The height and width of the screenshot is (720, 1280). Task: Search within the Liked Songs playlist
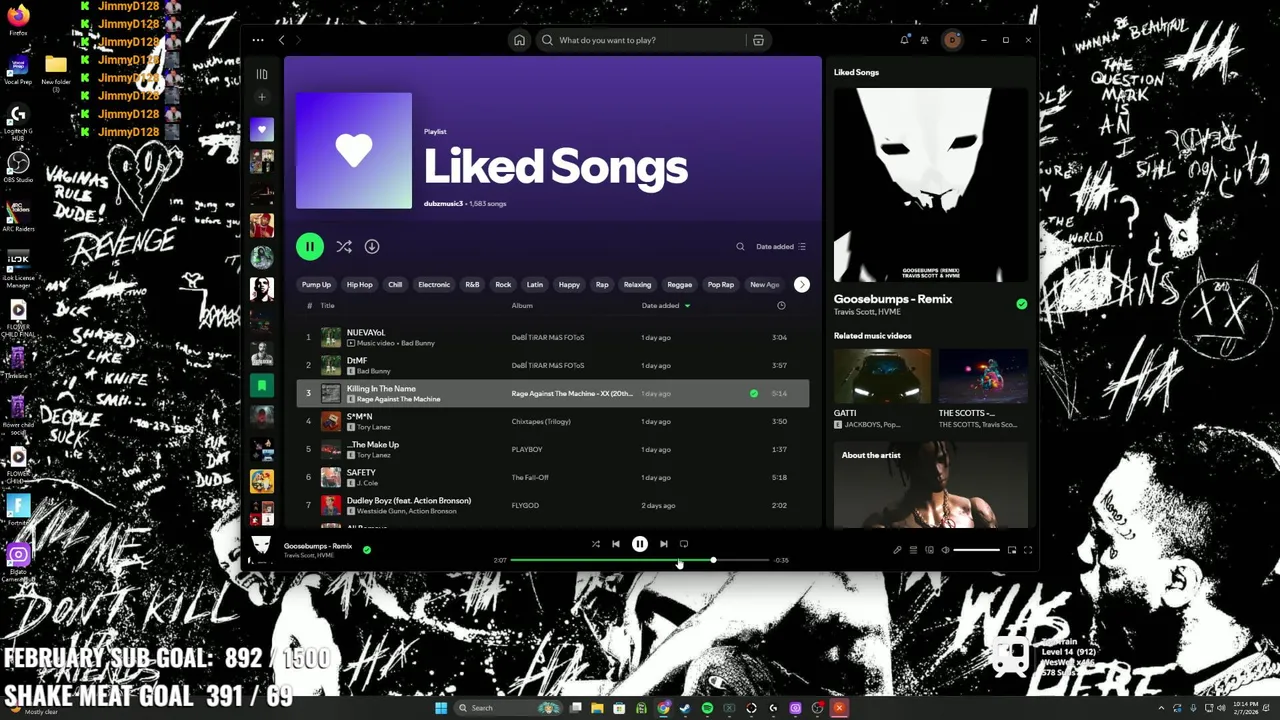tap(740, 246)
